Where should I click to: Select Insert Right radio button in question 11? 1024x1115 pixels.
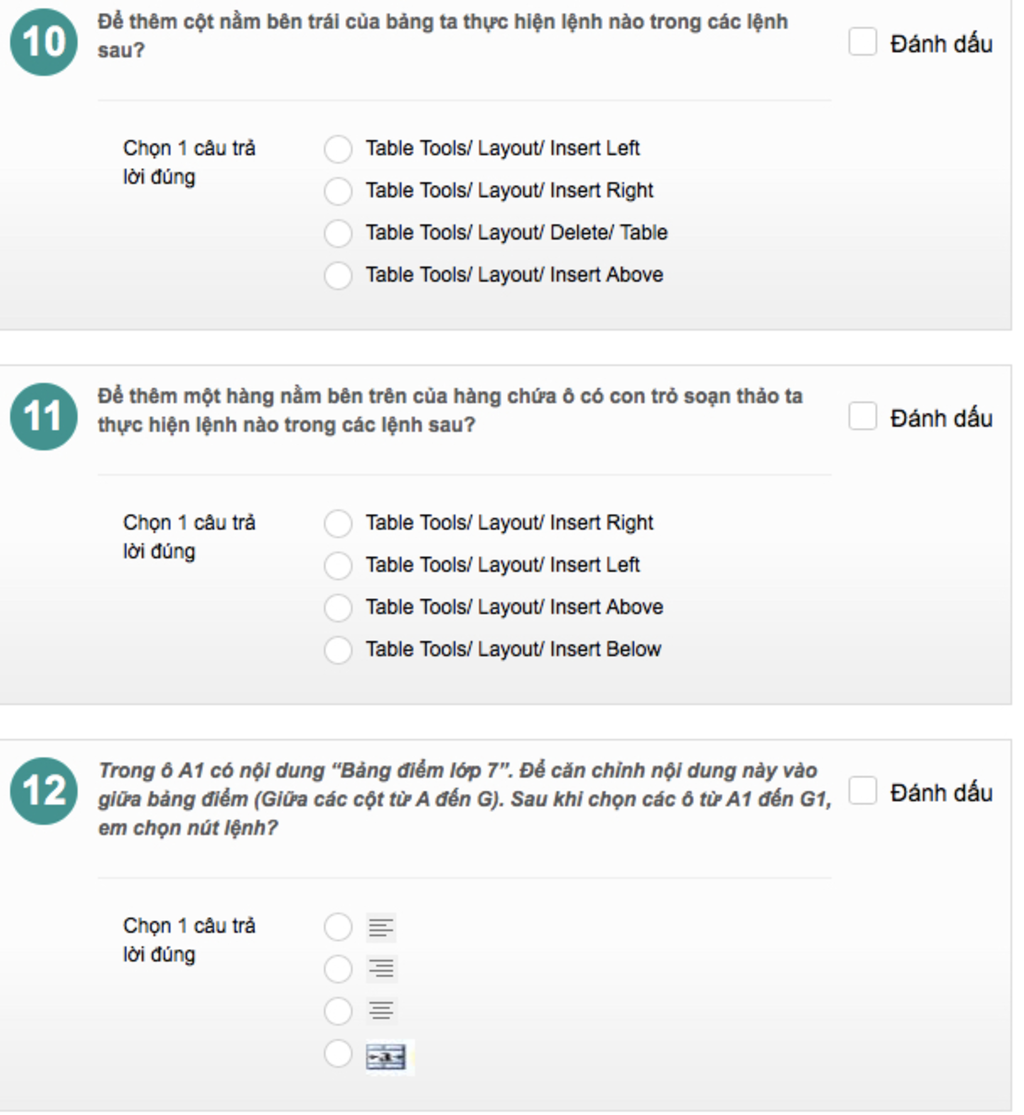[x=338, y=523]
